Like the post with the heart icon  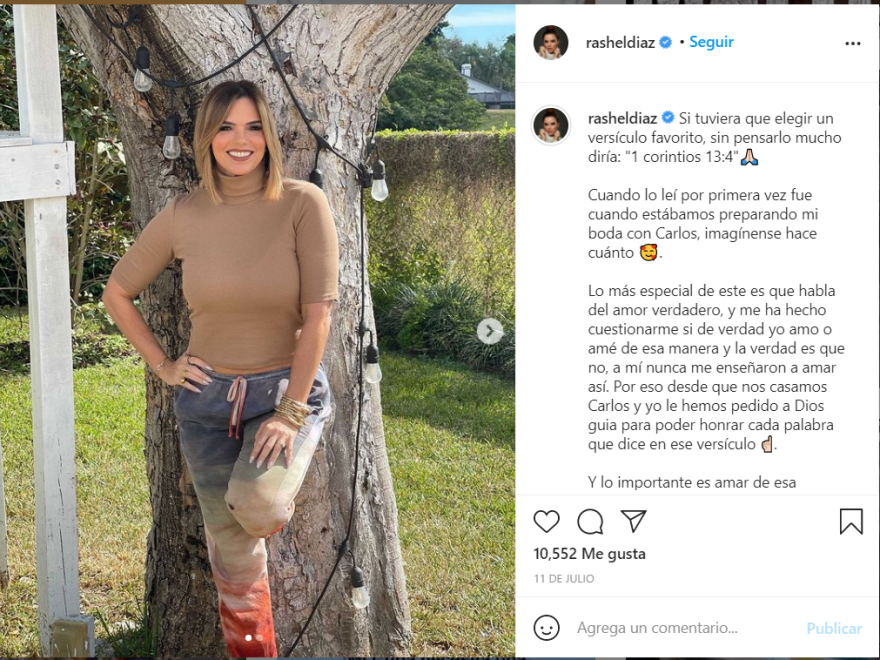[546, 521]
